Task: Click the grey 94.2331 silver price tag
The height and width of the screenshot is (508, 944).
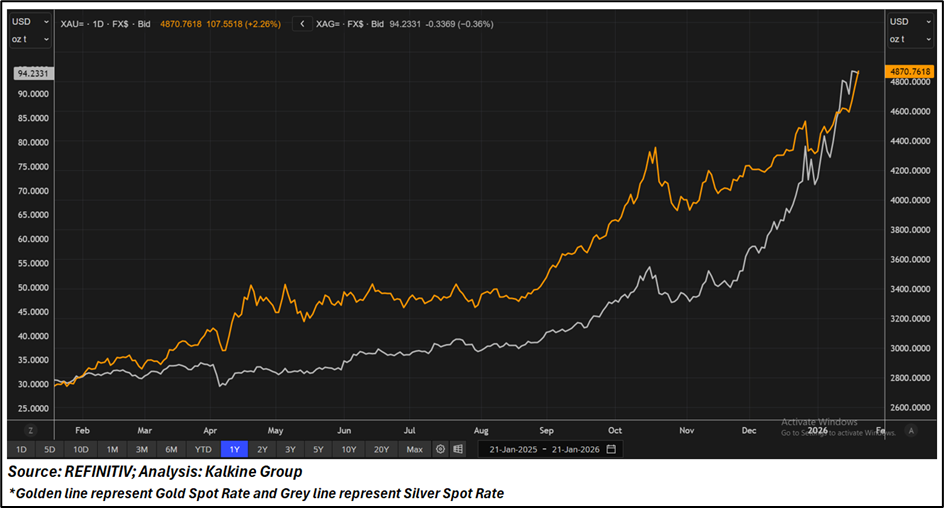Action: (33, 73)
